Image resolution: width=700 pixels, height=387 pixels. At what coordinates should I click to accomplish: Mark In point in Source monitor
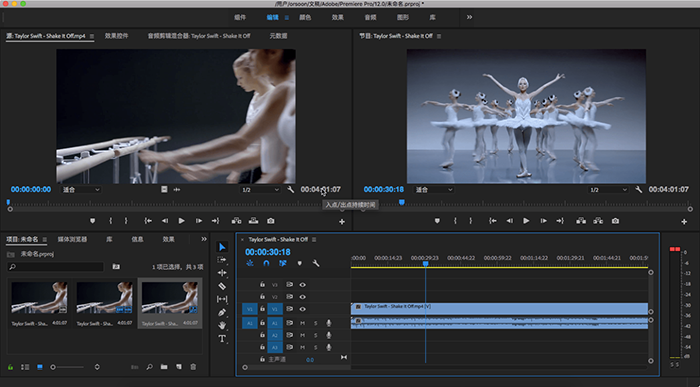tap(111, 221)
